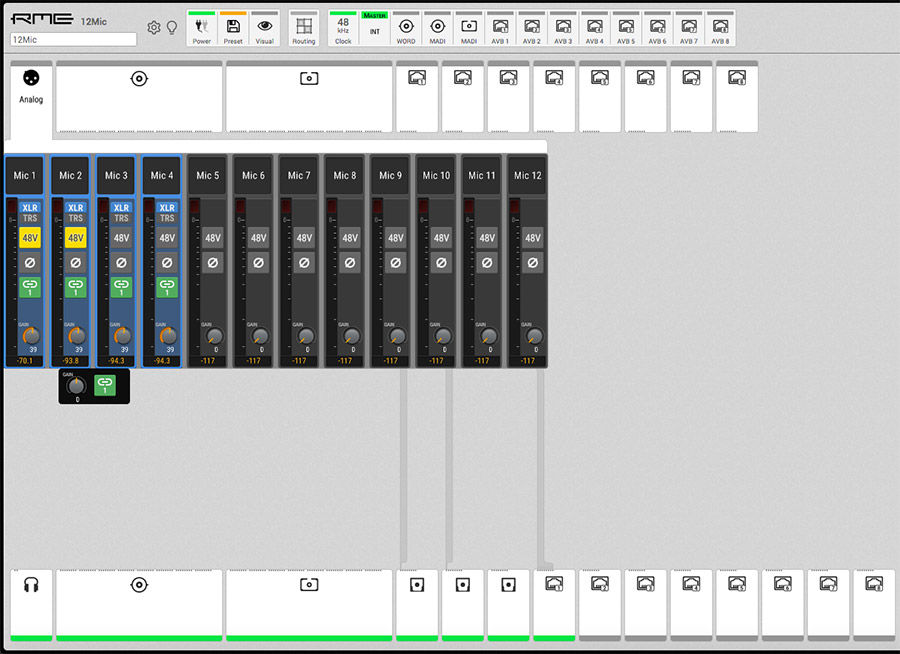Select AVB 3 in the top toolbar
900x654 pixels.
coord(563,28)
